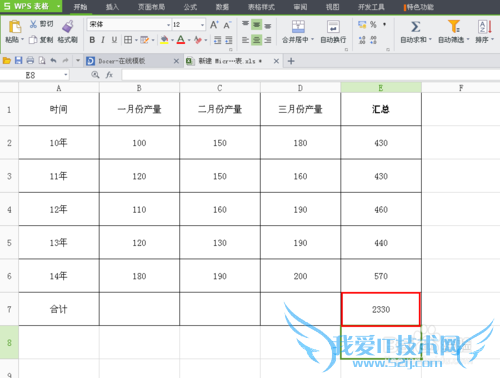This screenshot has height=378, width=500.
Task: Open the fill color dropdown arrow
Action: click(172, 40)
